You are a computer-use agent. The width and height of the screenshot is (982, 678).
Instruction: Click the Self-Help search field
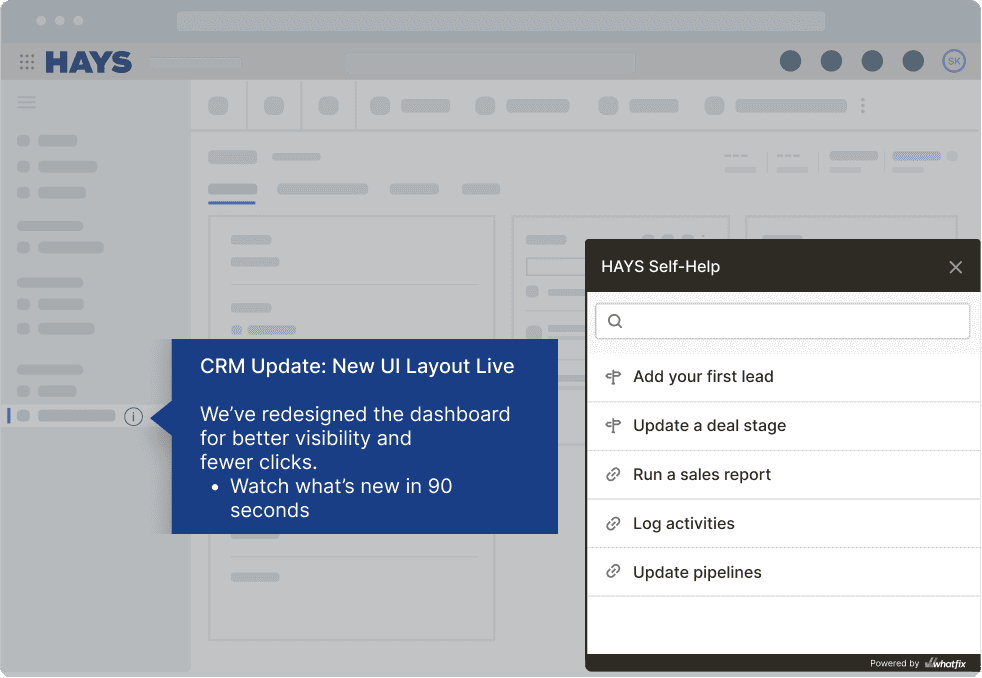tap(782, 321)
